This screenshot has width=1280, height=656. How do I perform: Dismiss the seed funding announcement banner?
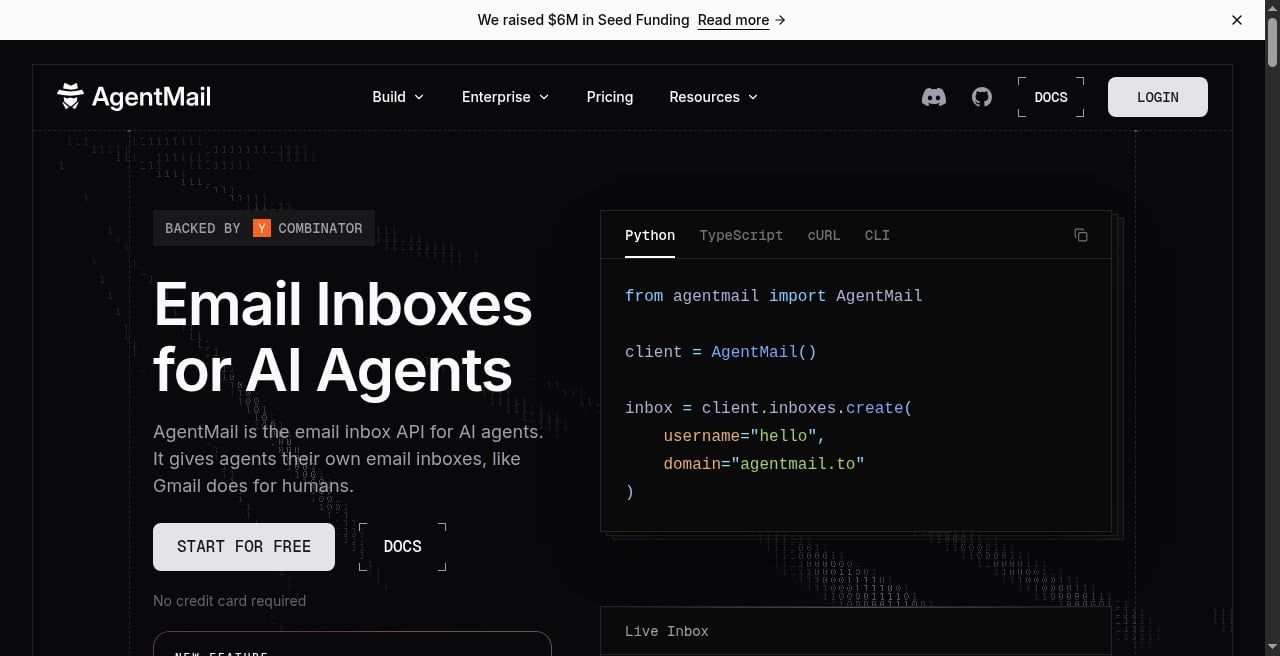tap(1237, 20)
